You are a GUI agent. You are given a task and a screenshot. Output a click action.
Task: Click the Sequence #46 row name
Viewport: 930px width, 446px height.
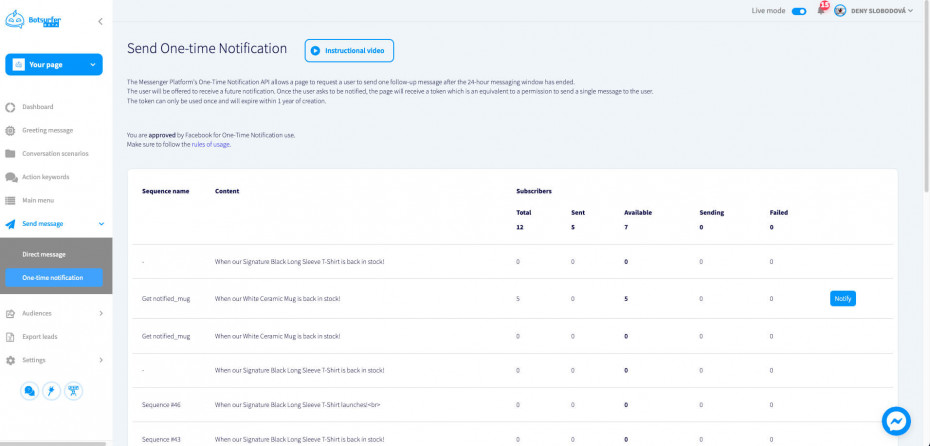tap(161, 405)
